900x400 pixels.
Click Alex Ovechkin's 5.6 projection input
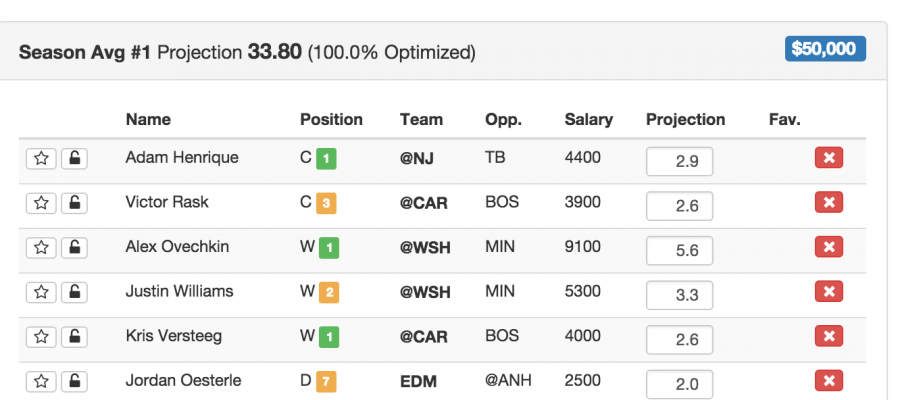679,251
